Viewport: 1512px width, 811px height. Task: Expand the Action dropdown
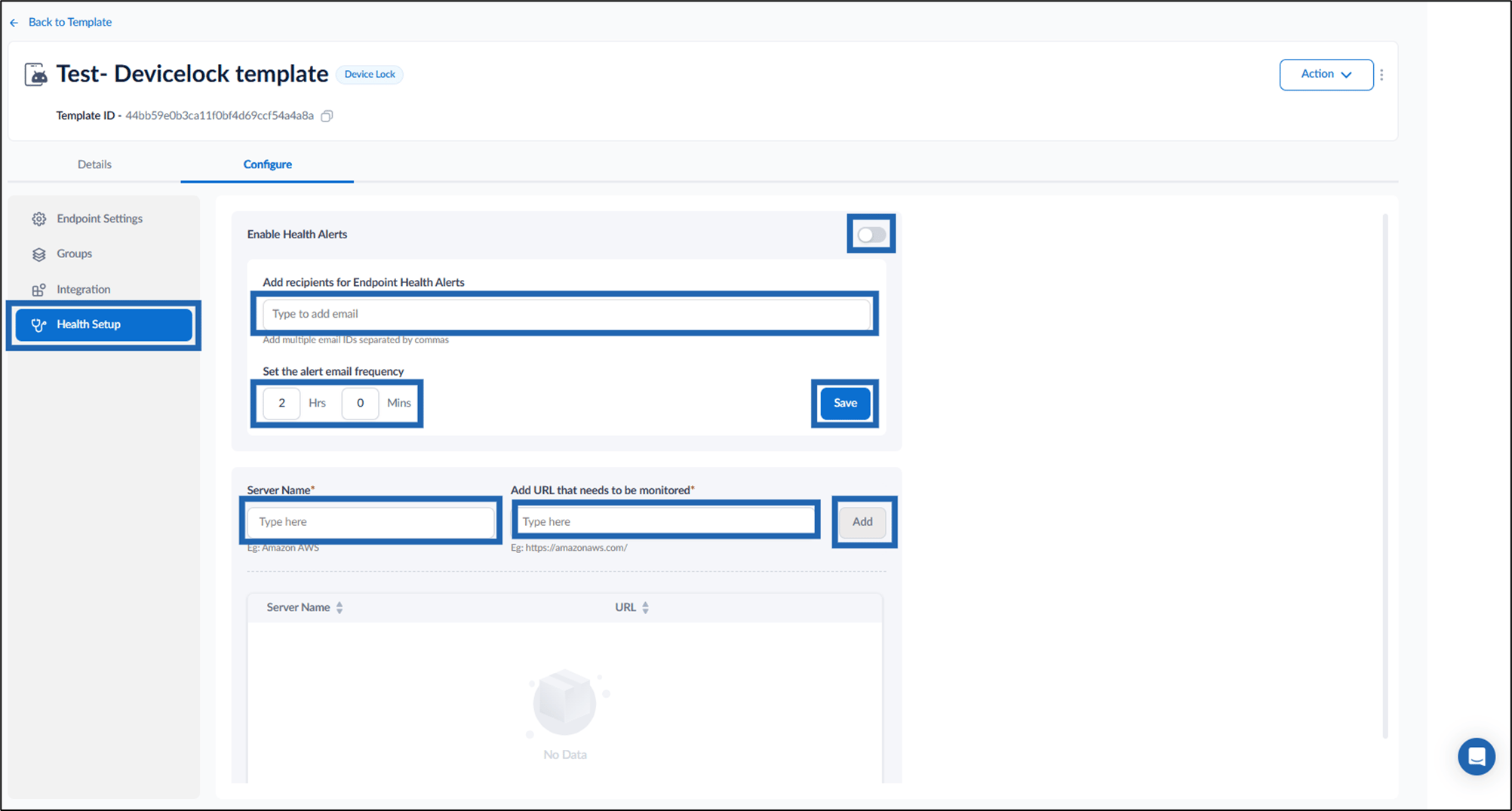[1326, 75]
